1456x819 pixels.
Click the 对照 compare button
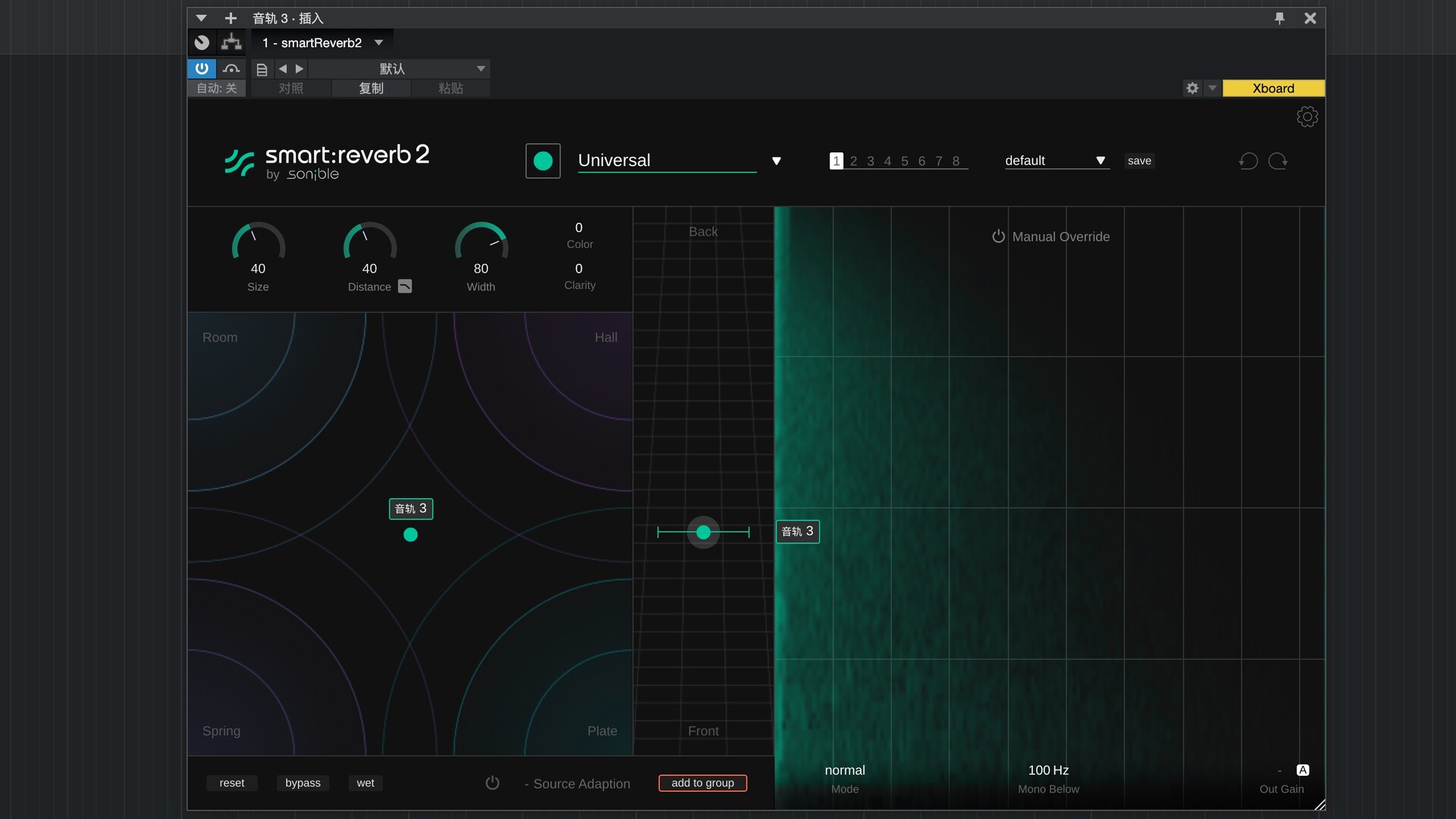tap(291, 88)
